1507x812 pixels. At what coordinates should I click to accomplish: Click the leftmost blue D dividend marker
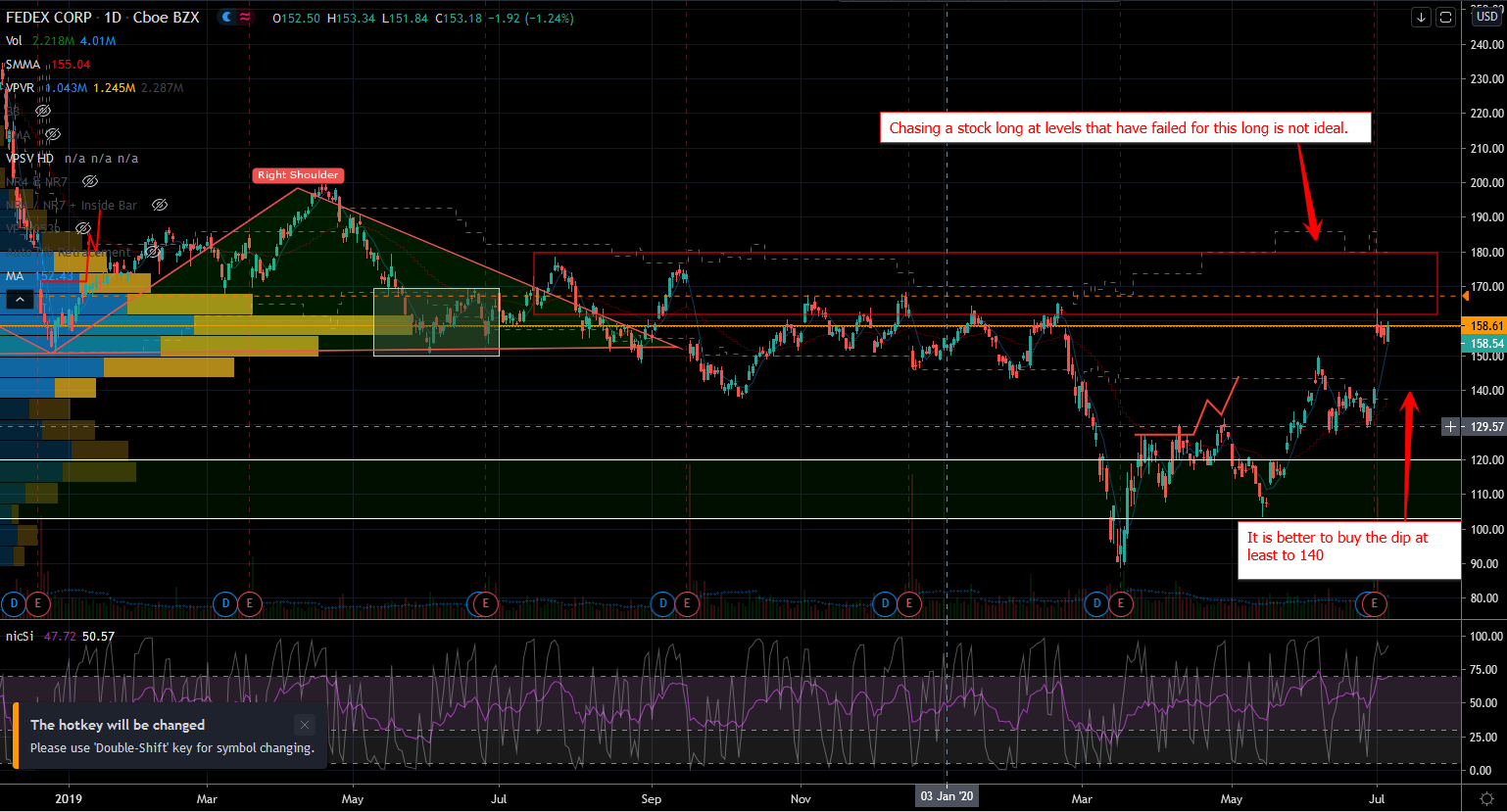(14, 603)
